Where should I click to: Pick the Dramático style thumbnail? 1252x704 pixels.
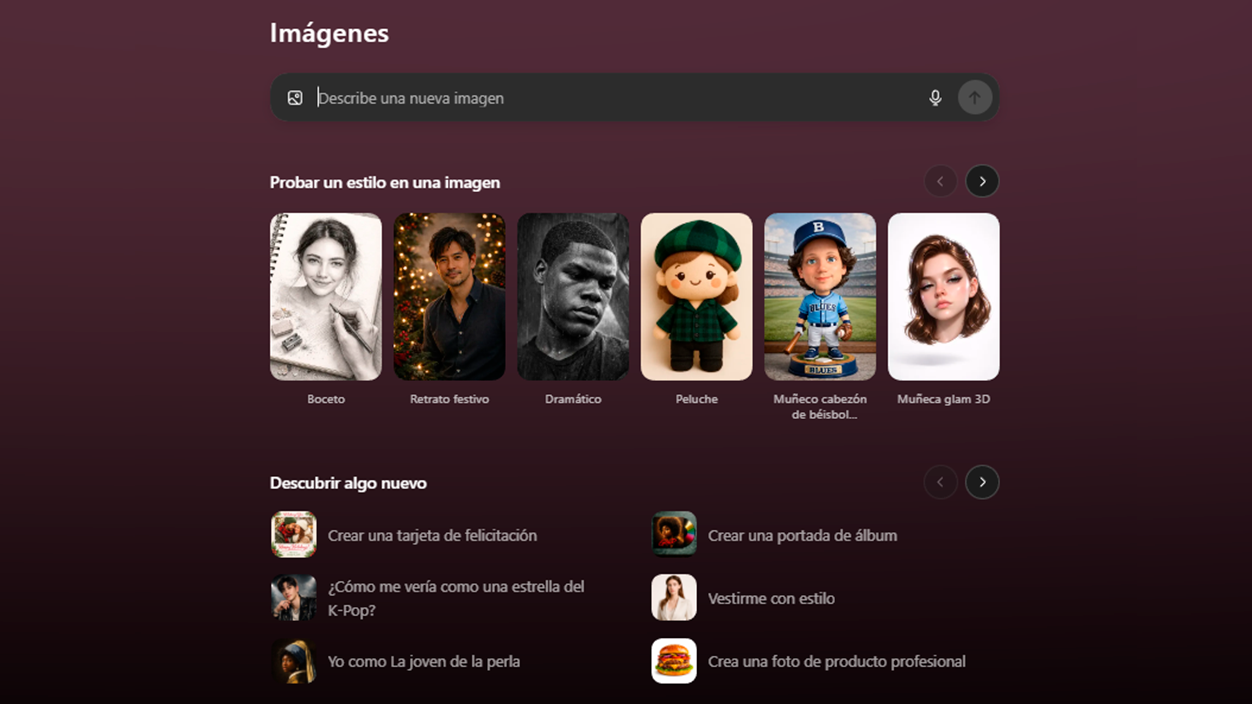[x=573, y=297]
